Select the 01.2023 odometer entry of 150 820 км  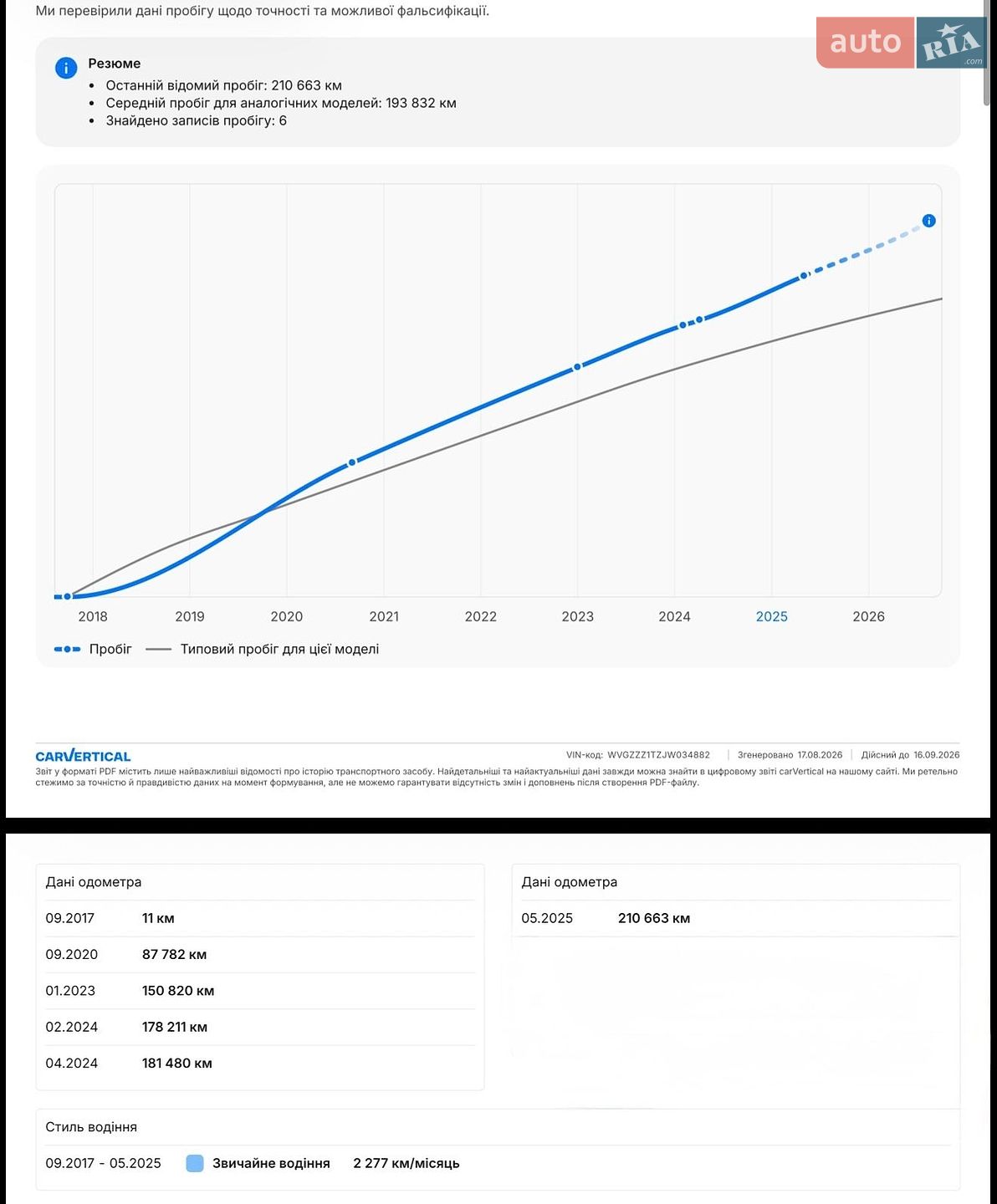point(259,991)
